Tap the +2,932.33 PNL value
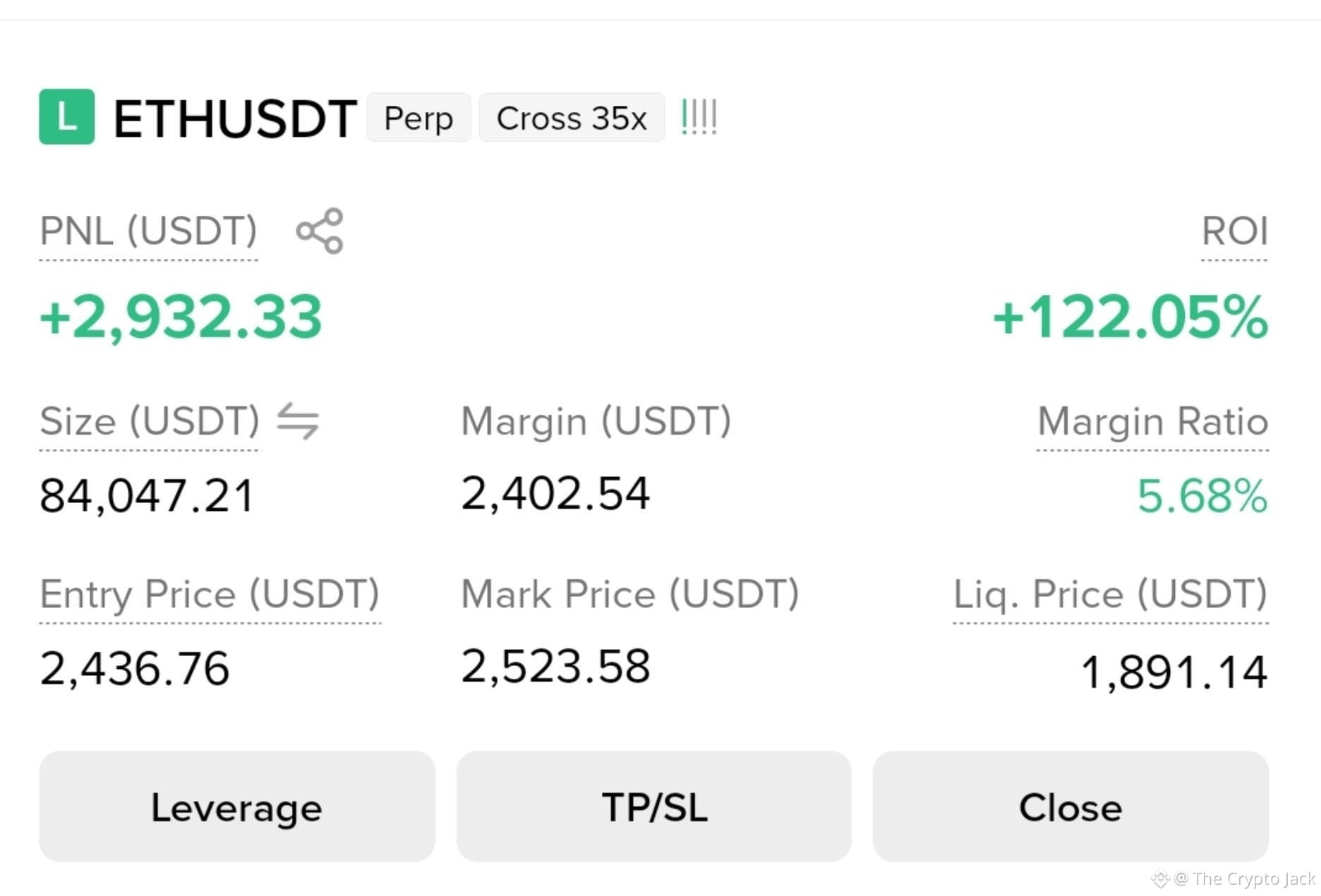 pyautogui.click(x=181, y=317)
